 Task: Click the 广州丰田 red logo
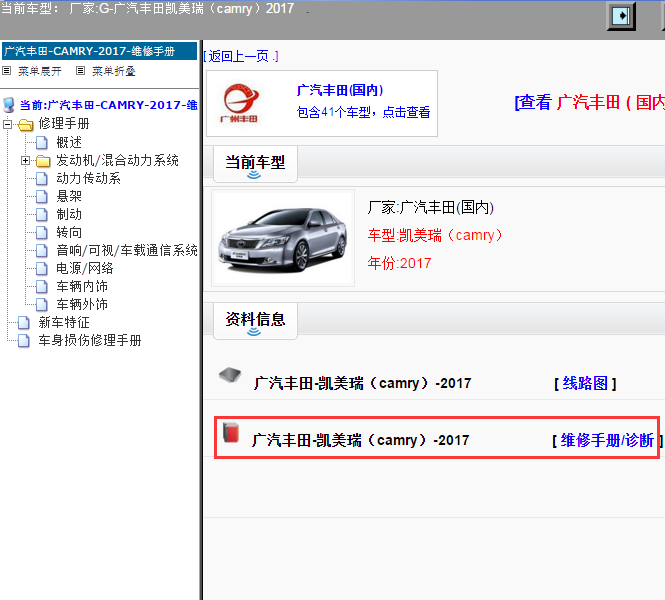(x=240, y=103)
